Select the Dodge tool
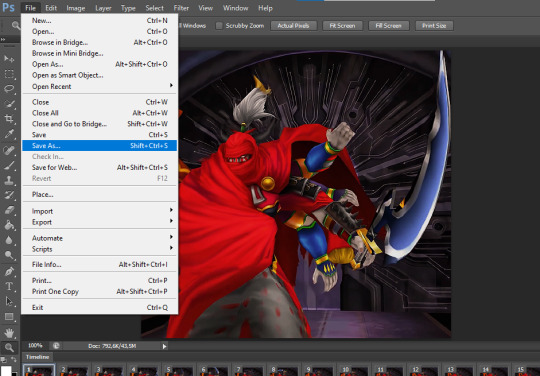Viewport: 540px width, 376px height. pos(9,255)
